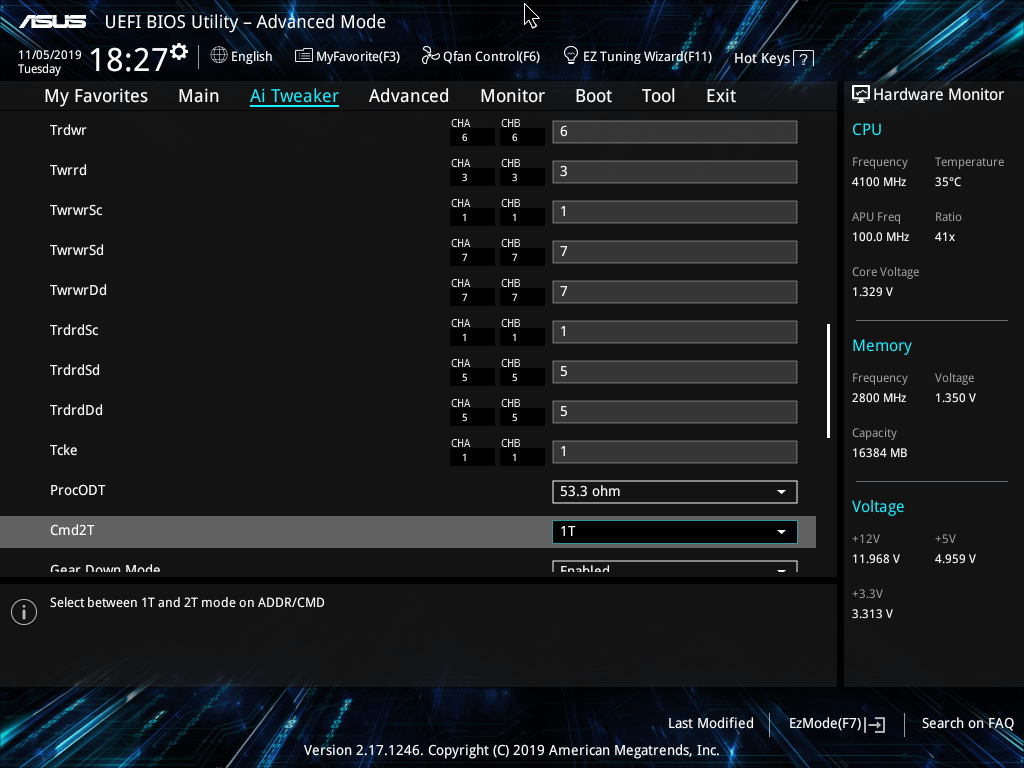
Task: Click the +12V reading 11.968 V
Action: [x=876, y=559]
